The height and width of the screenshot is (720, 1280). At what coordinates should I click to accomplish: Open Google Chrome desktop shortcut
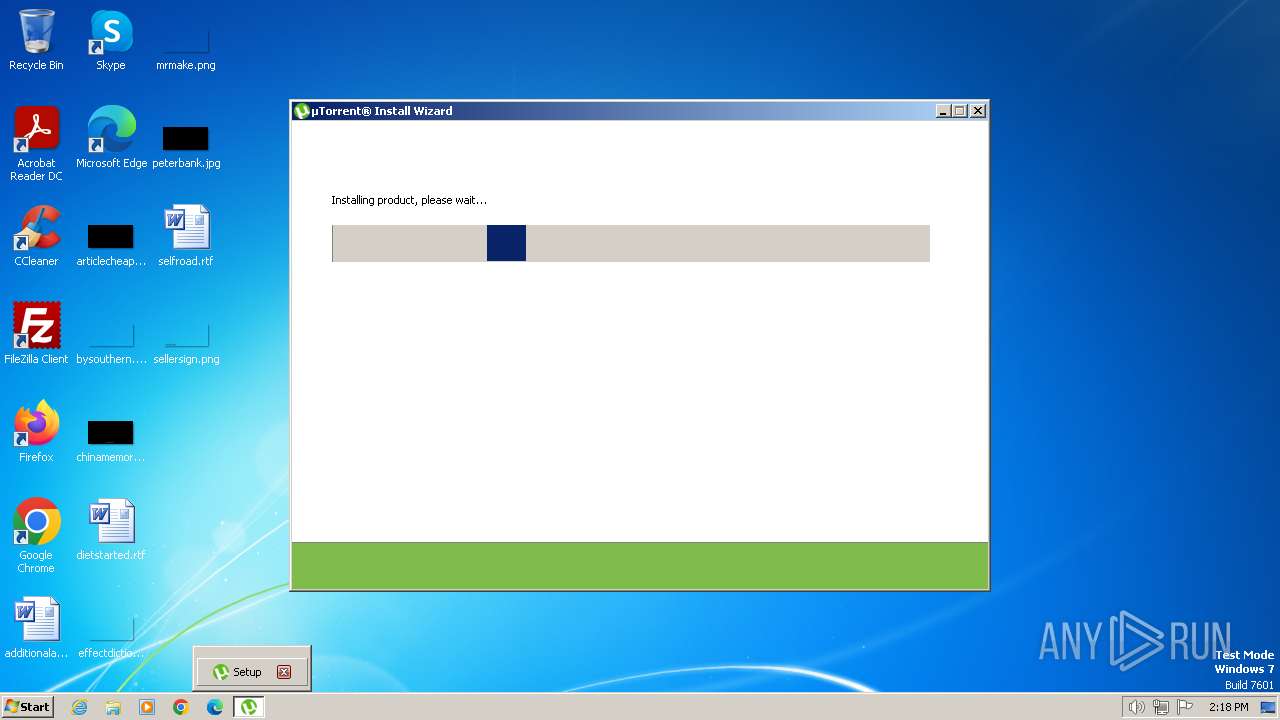pyautogui.click(x=36, y=536)
